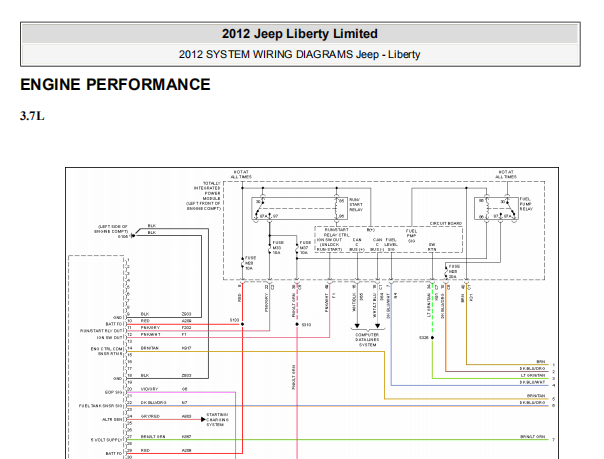
Task: Click 'BATT FD' label at pin 29
Action: [114, 454]
